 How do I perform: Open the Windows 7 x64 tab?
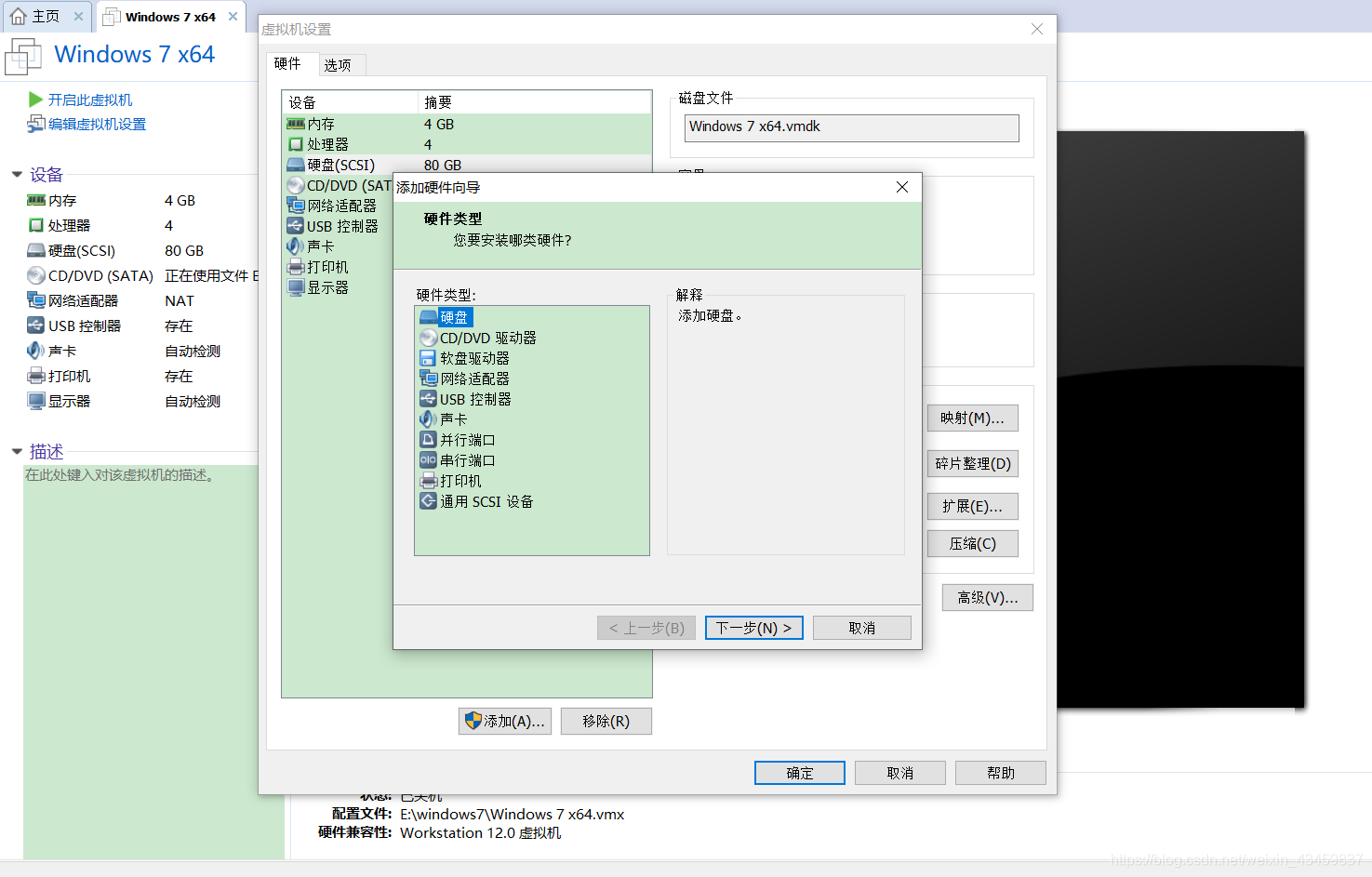[x=170, y=17]
